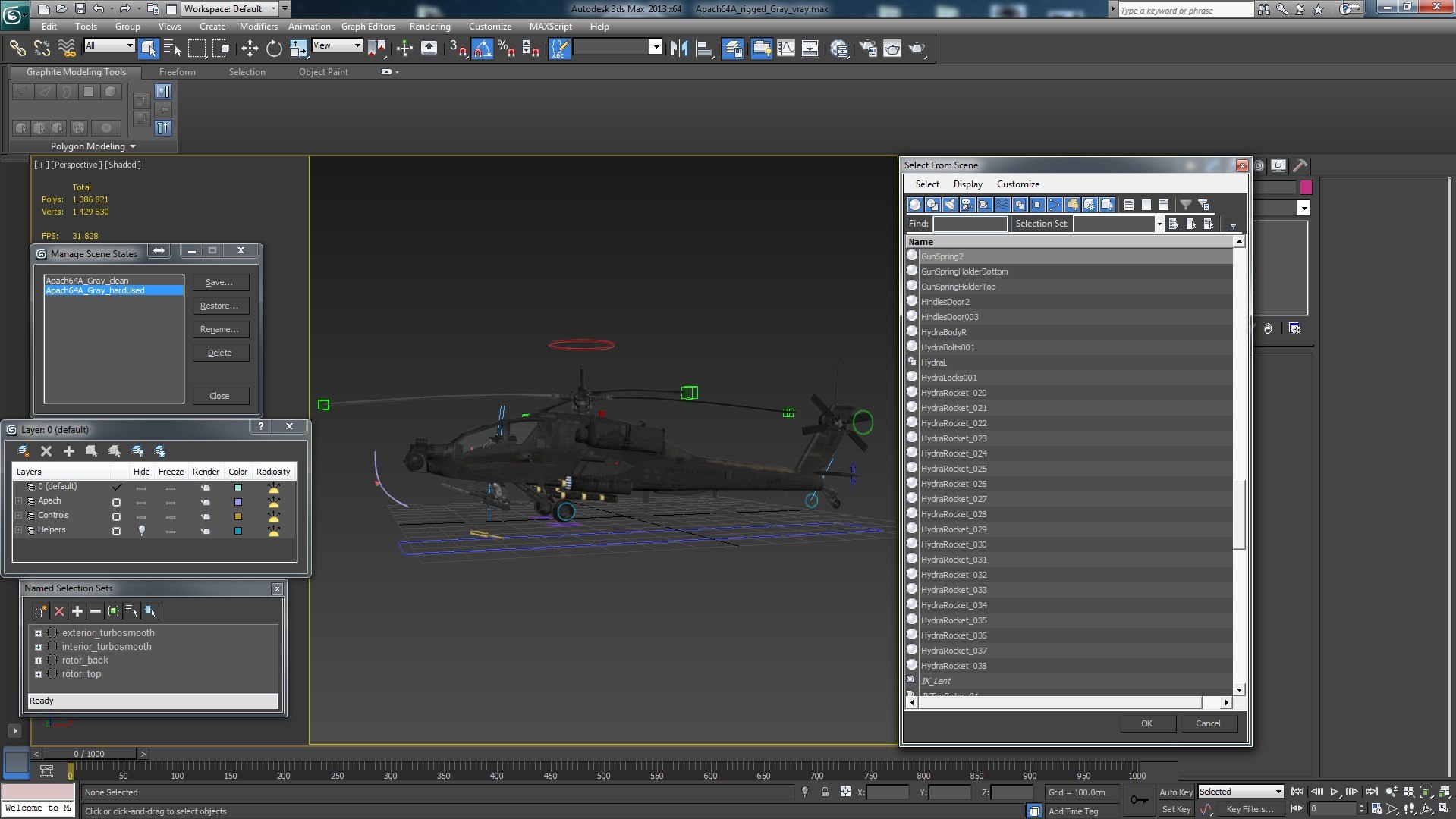
Task: Switch to the Freeform tab
Action: (178, 72)
